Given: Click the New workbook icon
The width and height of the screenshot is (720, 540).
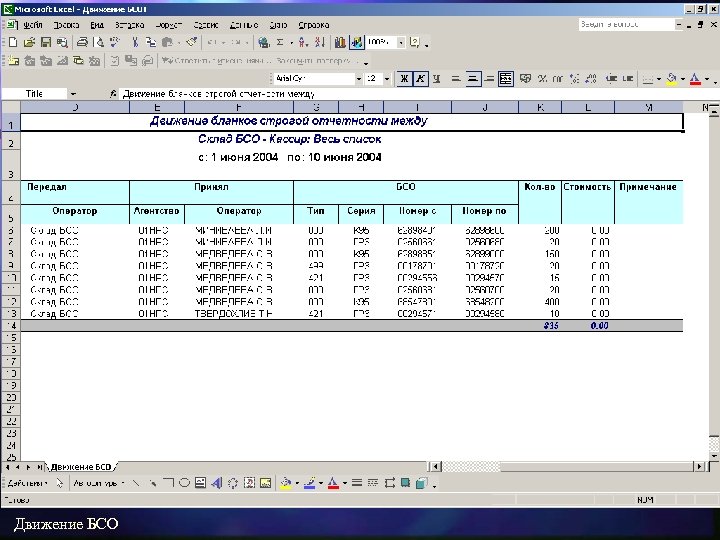Looking at the screenshot, I should tap(12, 43).
